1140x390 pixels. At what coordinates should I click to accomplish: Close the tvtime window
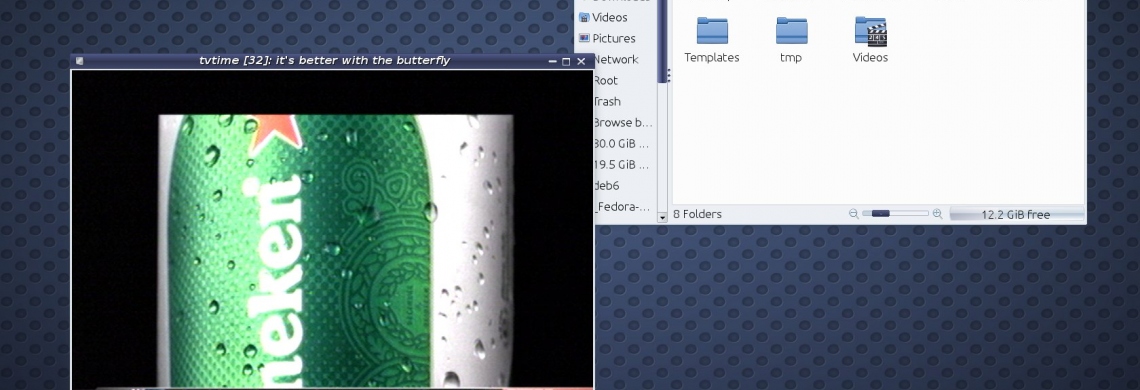pyautogui.click(x=581, y=62)
